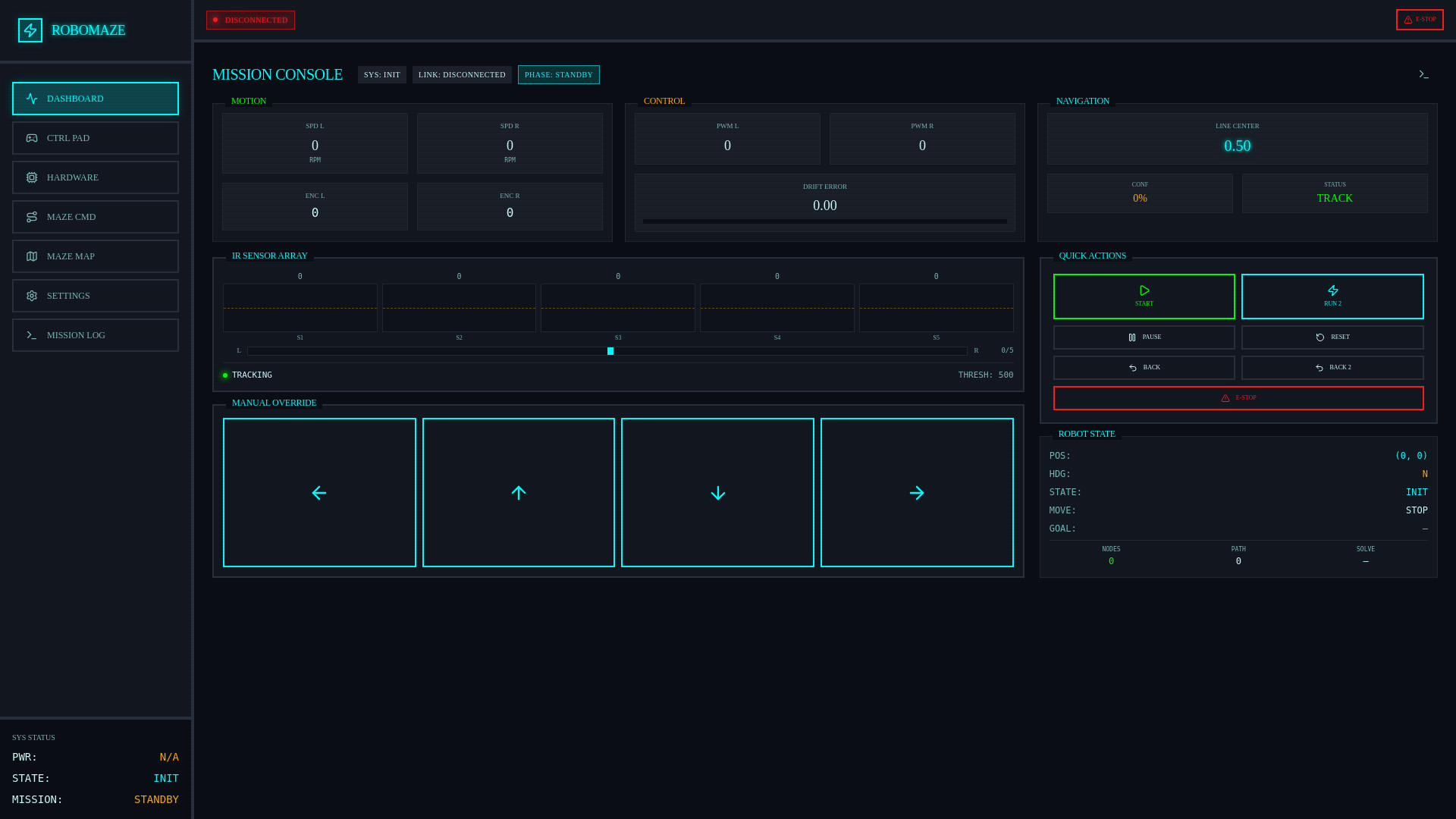This screenshot has height=819, width=1456.
Task: Switch to the Hardware page
Action: [96, 177]
